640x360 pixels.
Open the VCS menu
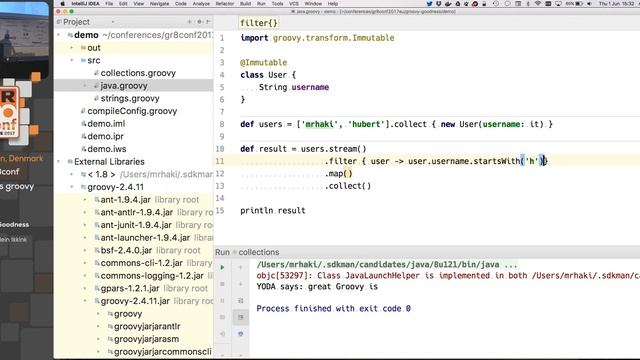293,4
